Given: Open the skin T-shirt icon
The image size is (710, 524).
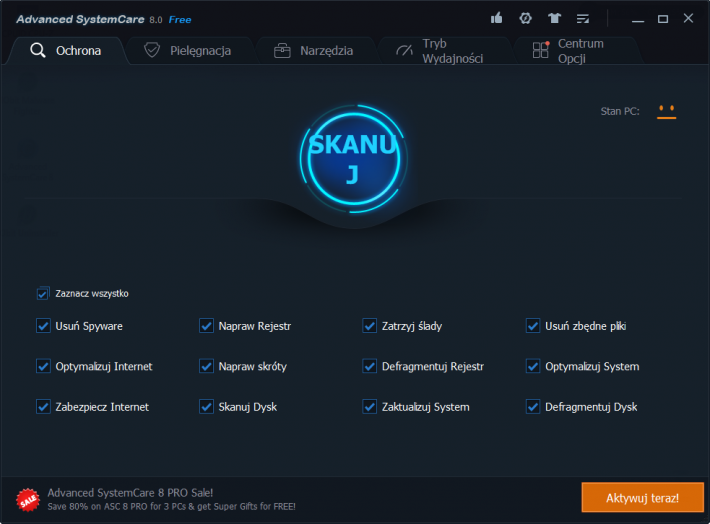Looking at the screenshot, I should pyautogui.click(x=554, y=19).
